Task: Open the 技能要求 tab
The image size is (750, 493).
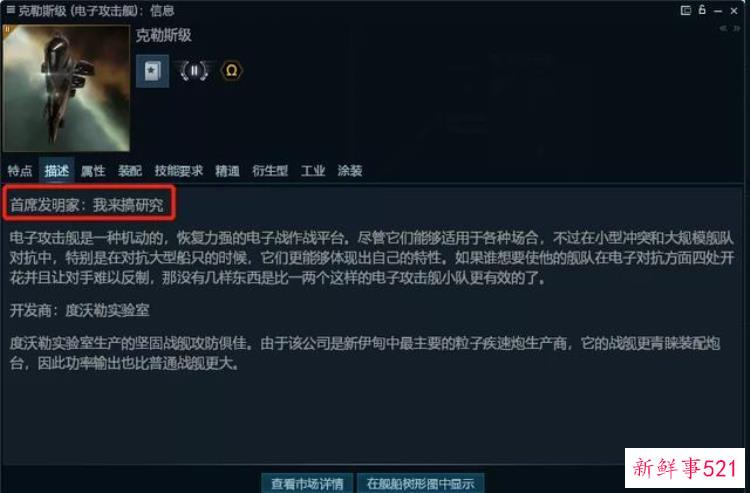Action: point(179,171)
